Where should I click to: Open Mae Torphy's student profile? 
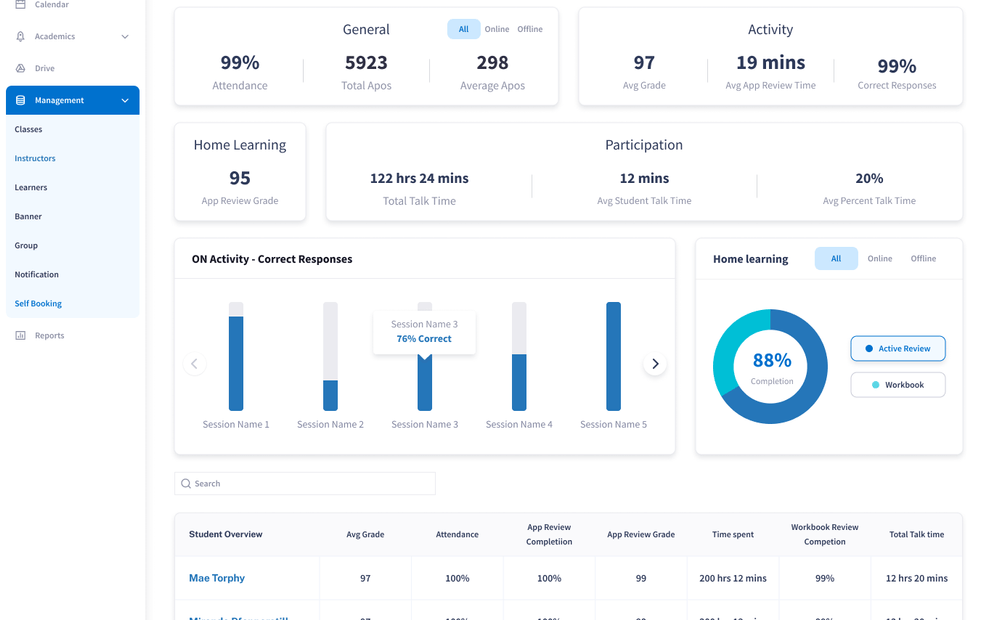[x=217, y=578]
